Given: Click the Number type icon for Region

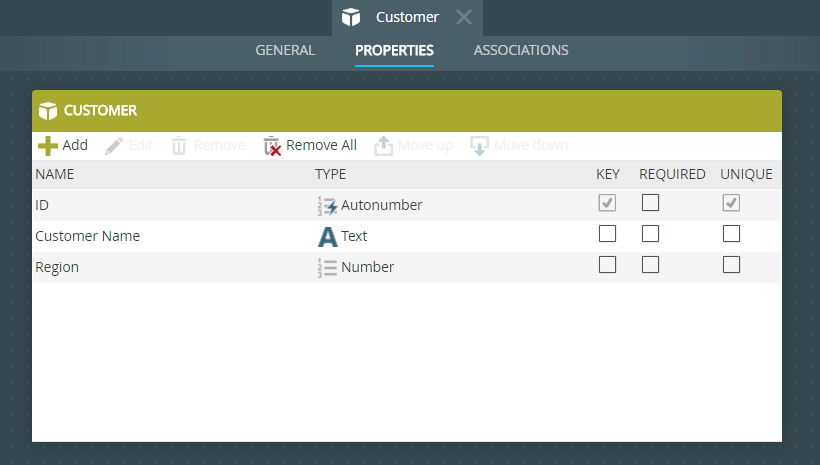Looking at the screenshot, I should tap(327, 268).
